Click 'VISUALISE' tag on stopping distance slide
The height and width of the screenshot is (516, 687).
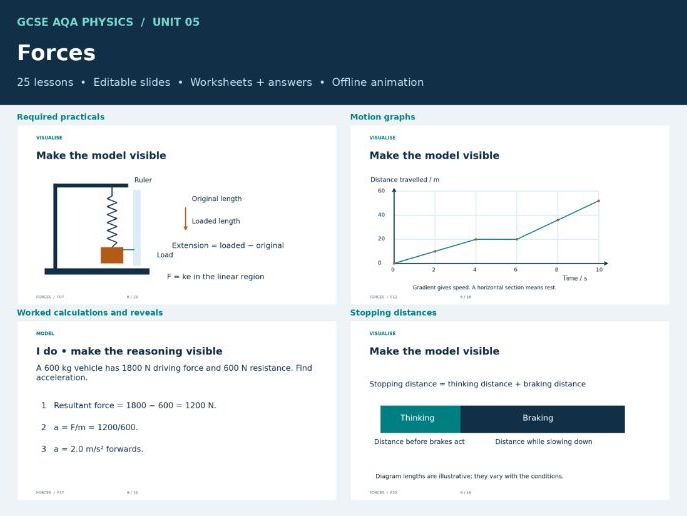click(382, 333)
